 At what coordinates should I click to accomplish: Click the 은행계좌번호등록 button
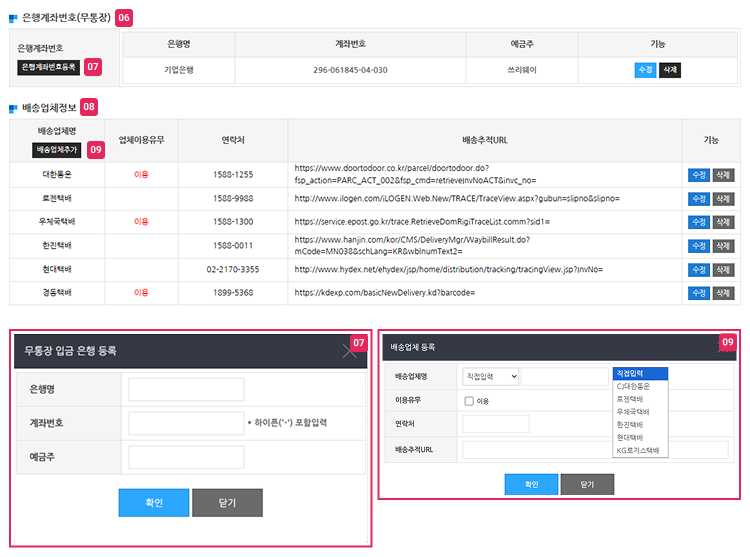click(x=48, y=67)
